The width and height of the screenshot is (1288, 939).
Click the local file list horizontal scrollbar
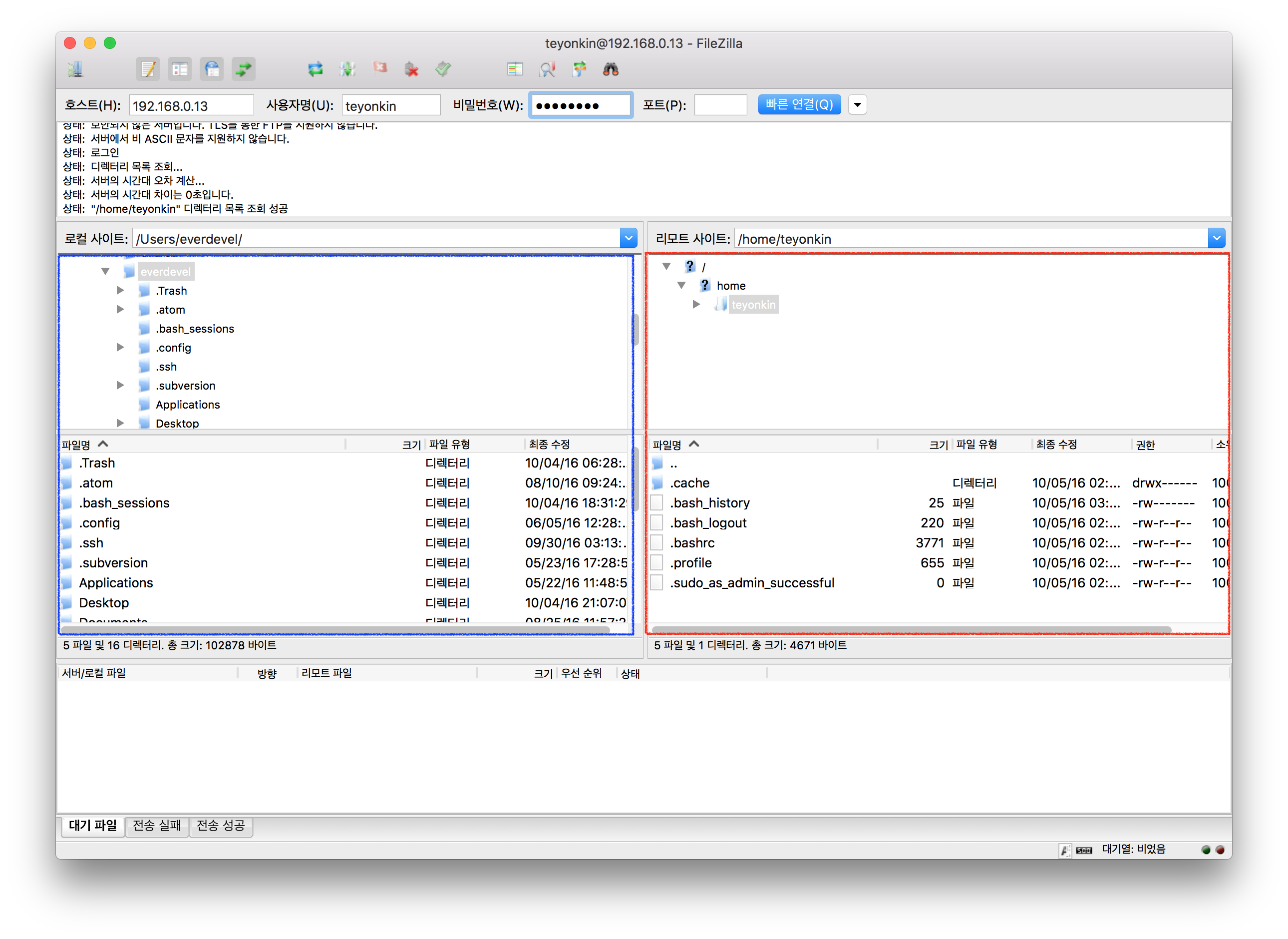pyautogui.click(x=335, y=629)
